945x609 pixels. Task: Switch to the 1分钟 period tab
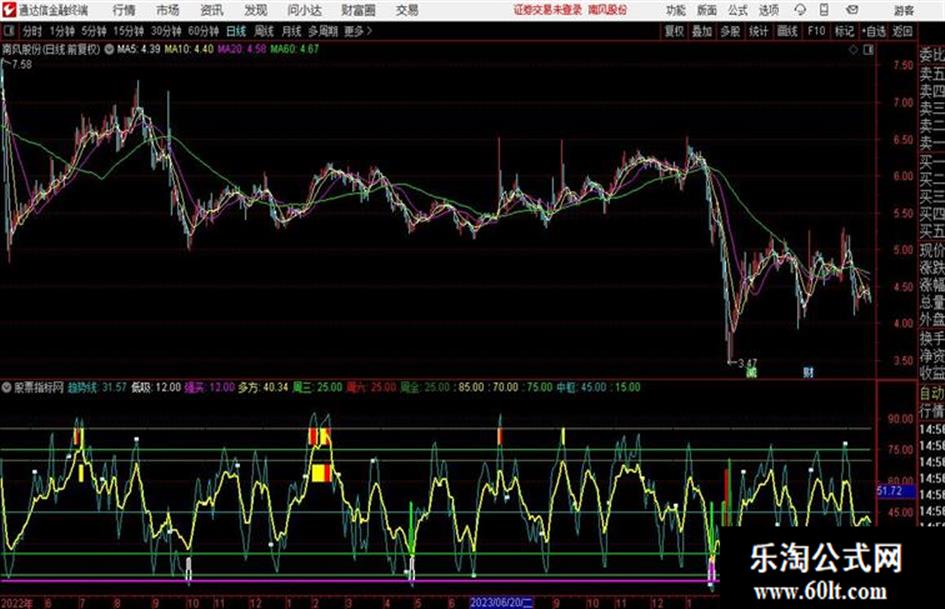(x=61, y=31)
